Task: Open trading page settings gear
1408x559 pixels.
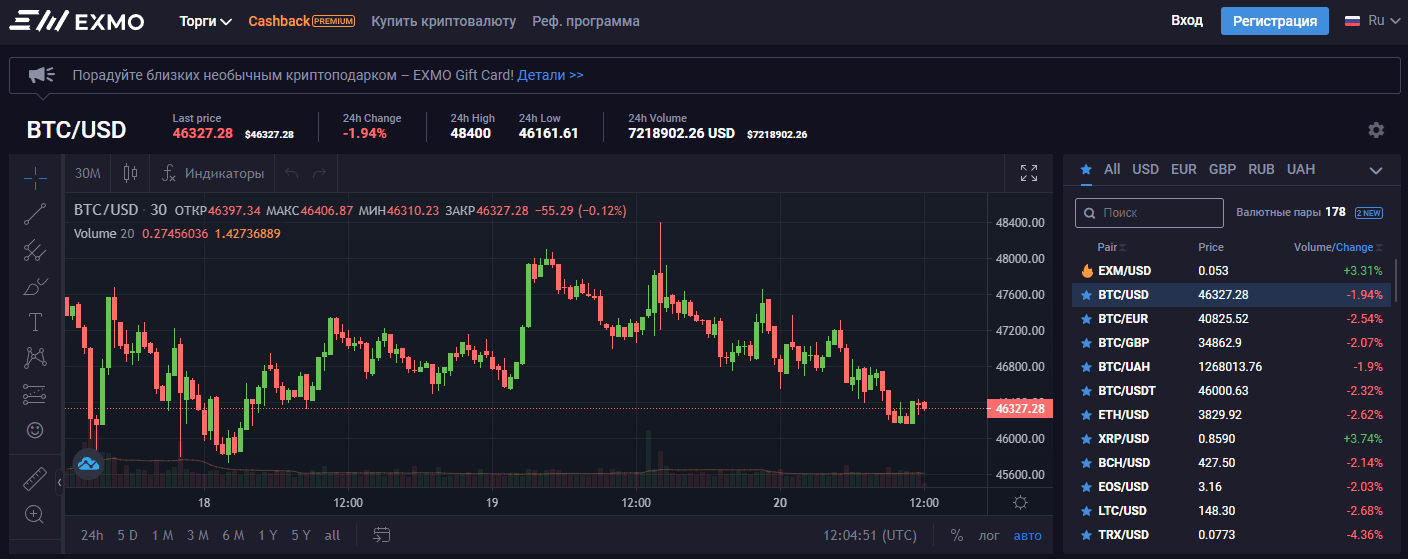Action: pos(1376,130)
